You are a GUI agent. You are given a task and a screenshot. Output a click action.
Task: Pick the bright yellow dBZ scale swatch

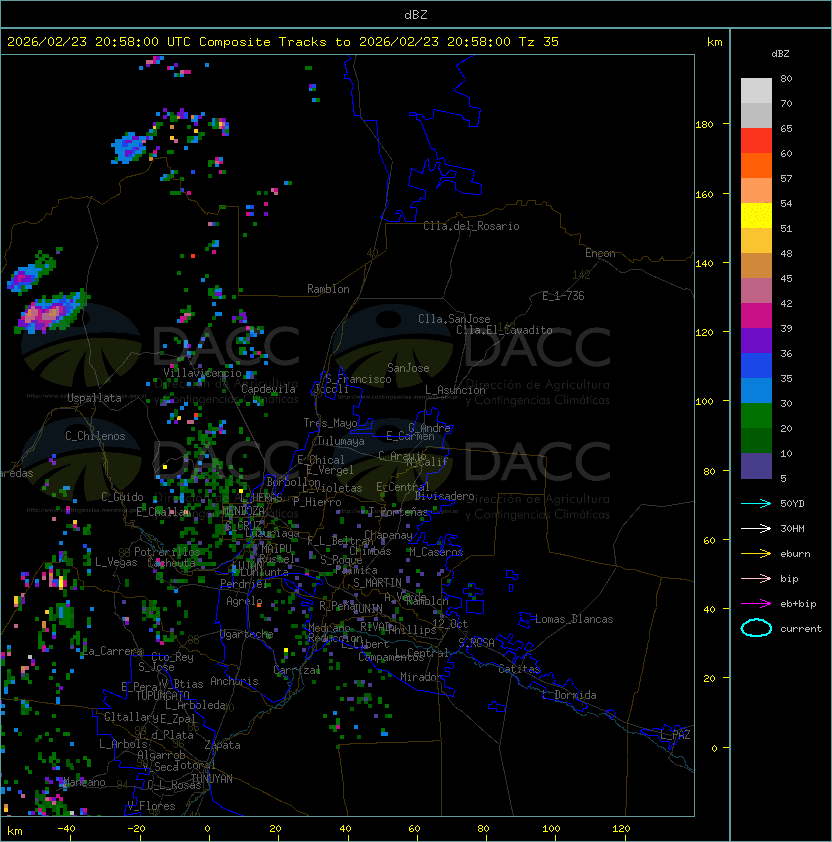pos(756,216)
